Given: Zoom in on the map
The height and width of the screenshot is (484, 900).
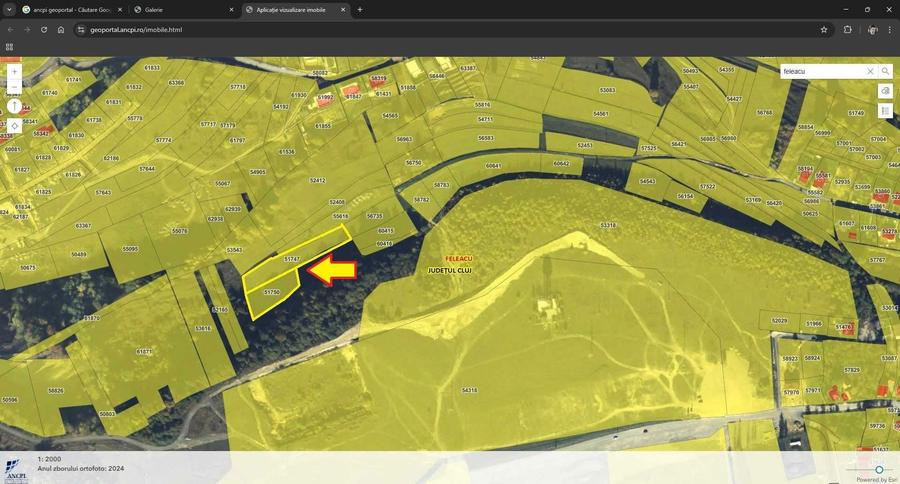Looking at the screenshot, I should click(x=14, y=72).
